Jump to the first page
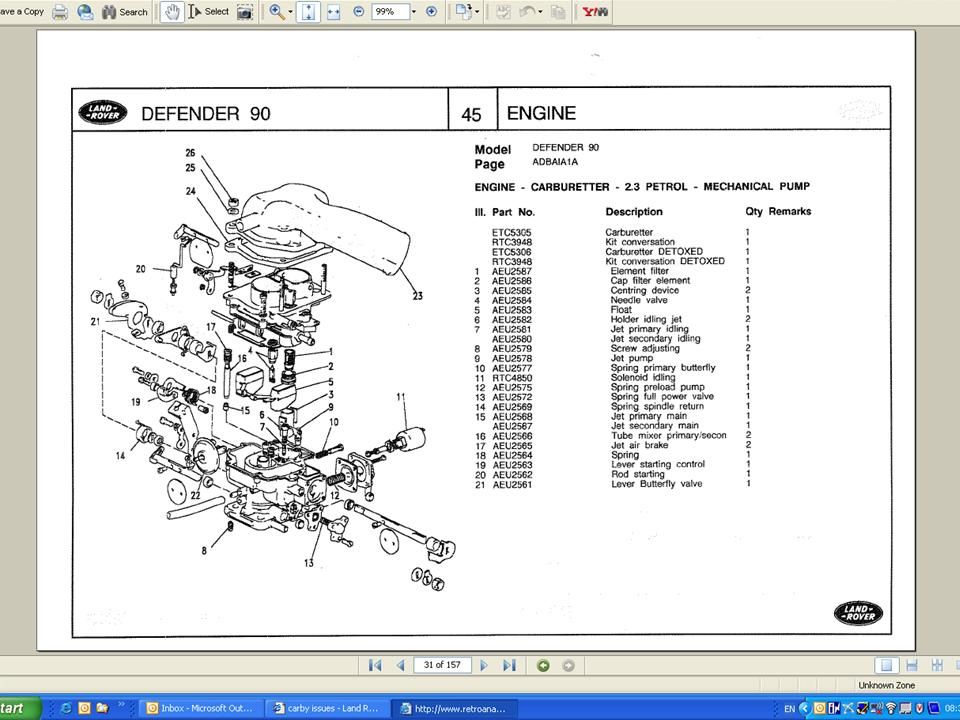This screenshot has width=960, height=720. coord(375,666)
